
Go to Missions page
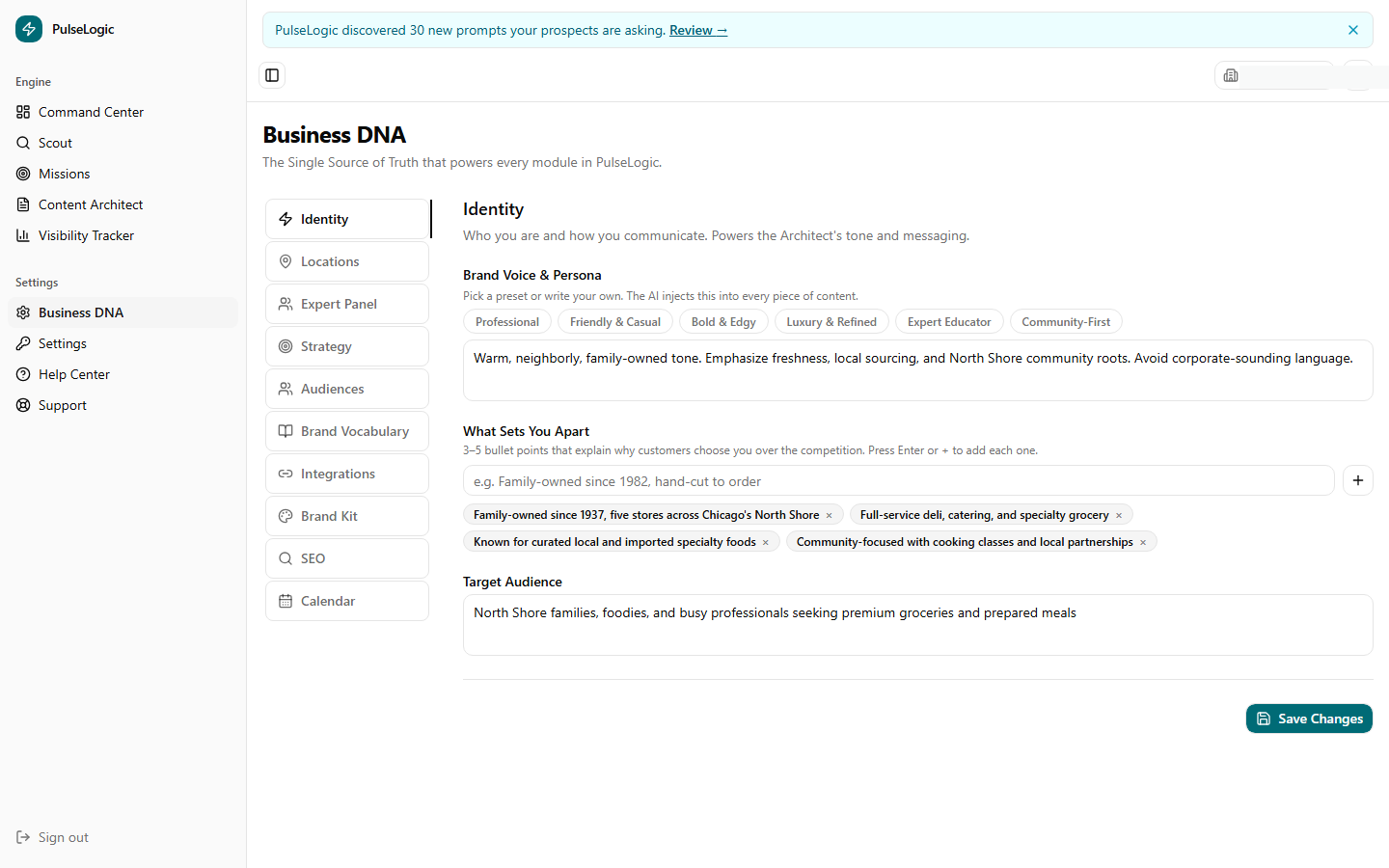click(123, 174)
